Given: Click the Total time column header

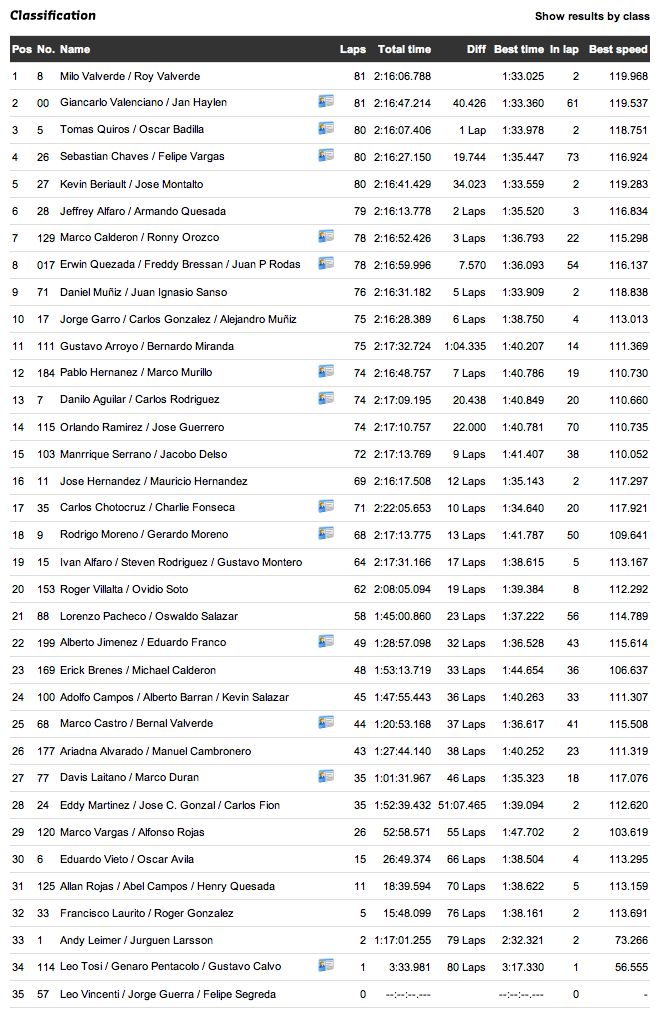Looking at the screenshot, I should 404,49.
